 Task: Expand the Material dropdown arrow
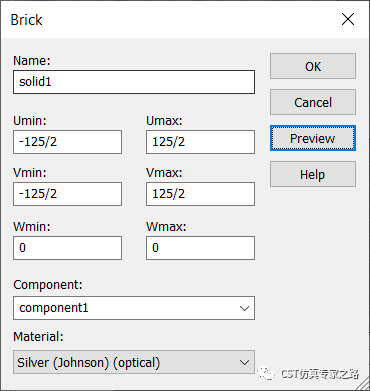point(244,362)
